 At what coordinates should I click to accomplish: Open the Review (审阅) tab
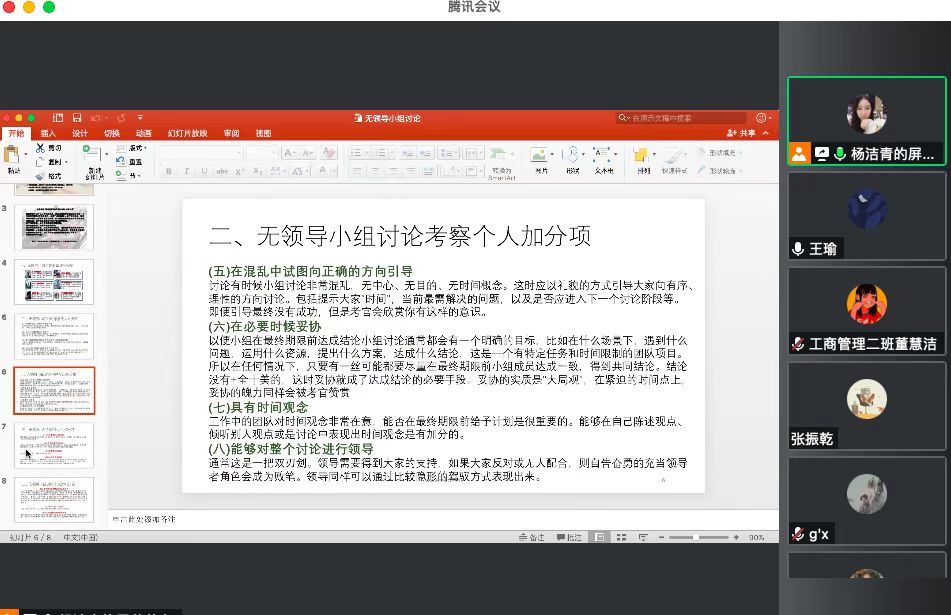231,133
